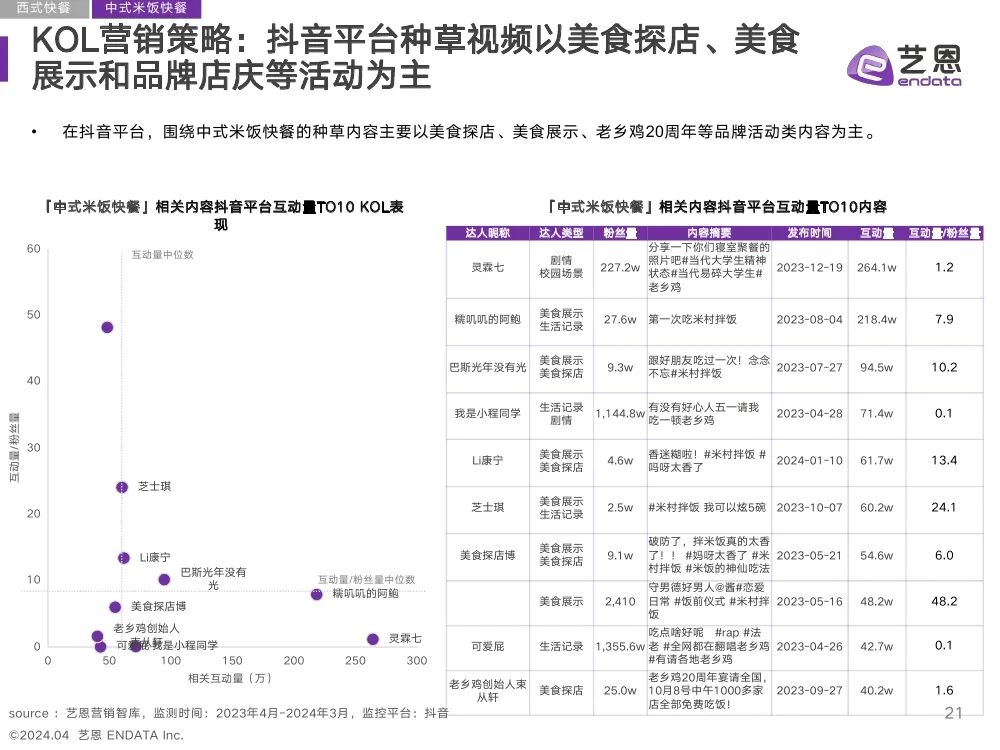Click the 1,144.8w follower count cell
Viewport: 1000px width, 750px height.
coord(620,414)
